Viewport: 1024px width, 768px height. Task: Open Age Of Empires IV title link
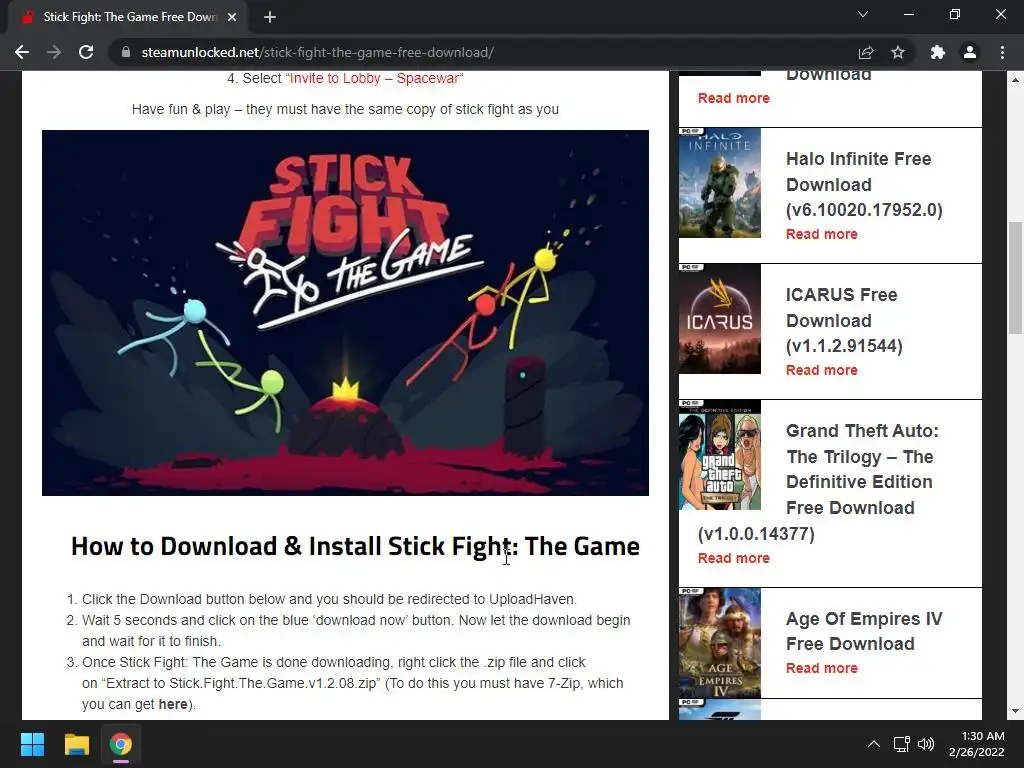[864, 631]
